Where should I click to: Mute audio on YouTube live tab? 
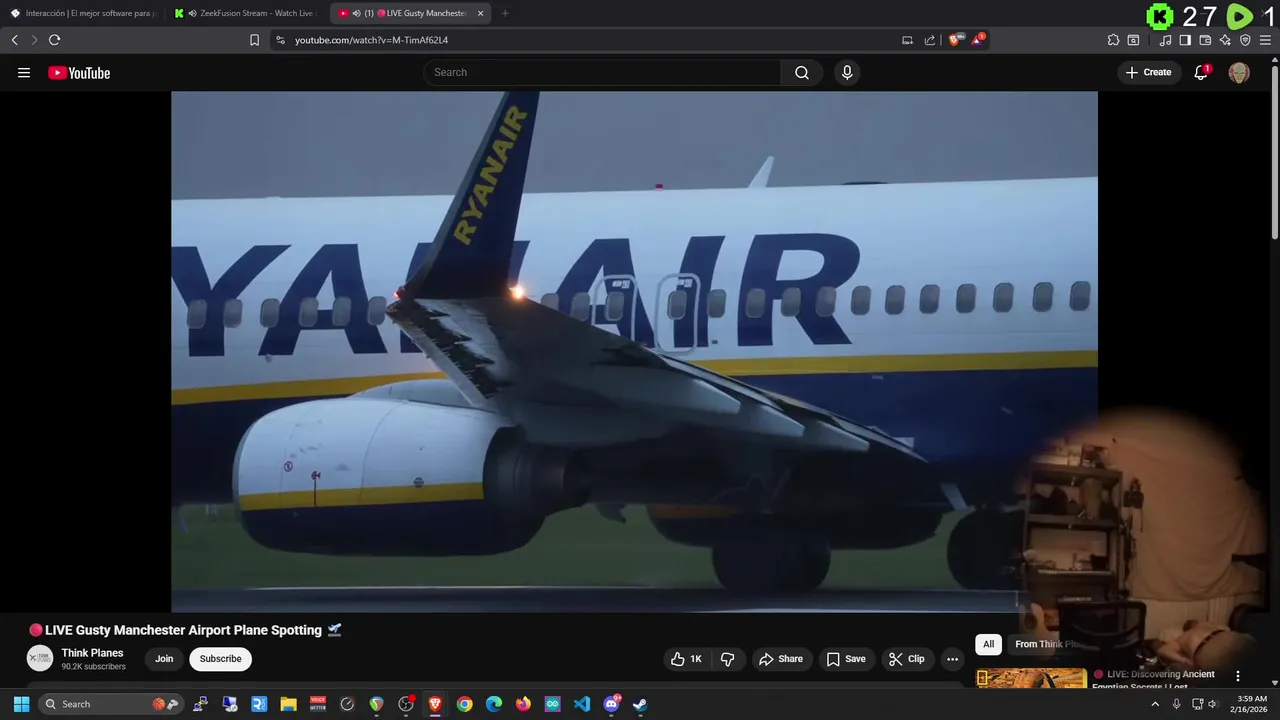[x=357, y=13]
